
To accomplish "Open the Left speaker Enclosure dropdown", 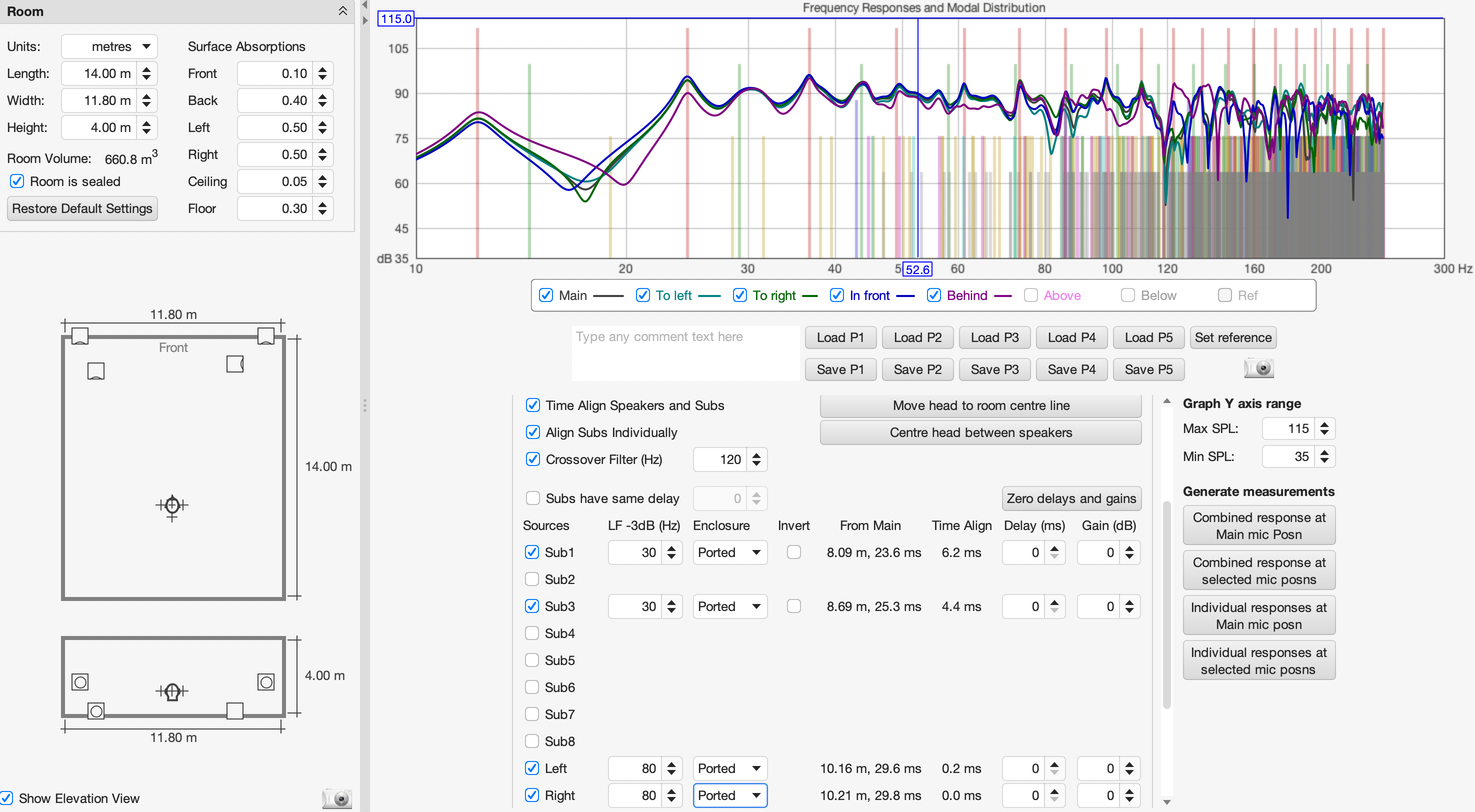I will coord(729,768).
